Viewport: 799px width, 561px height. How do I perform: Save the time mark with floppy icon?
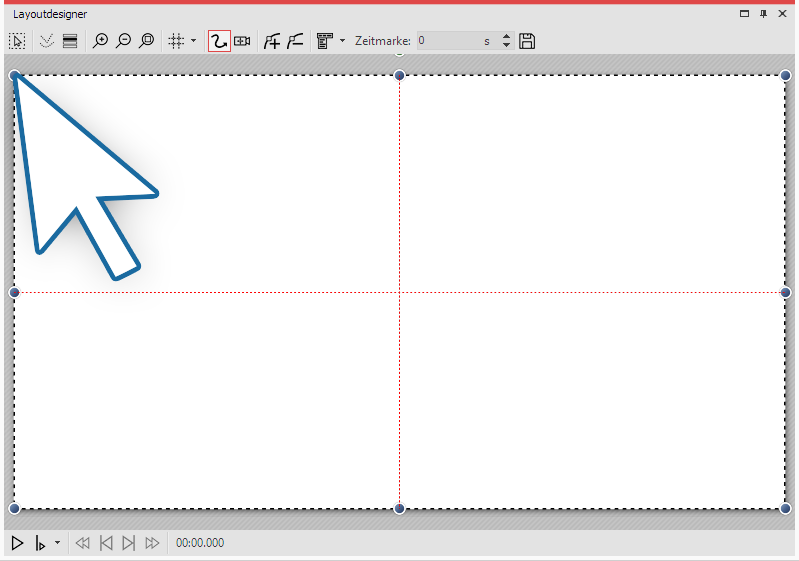[x=528, y=41]
